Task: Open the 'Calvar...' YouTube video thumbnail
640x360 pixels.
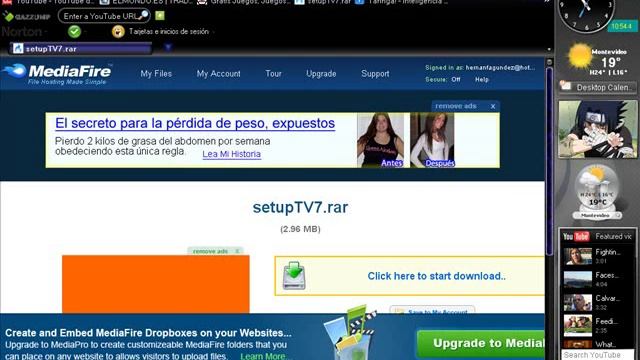Action: point(578,302)
